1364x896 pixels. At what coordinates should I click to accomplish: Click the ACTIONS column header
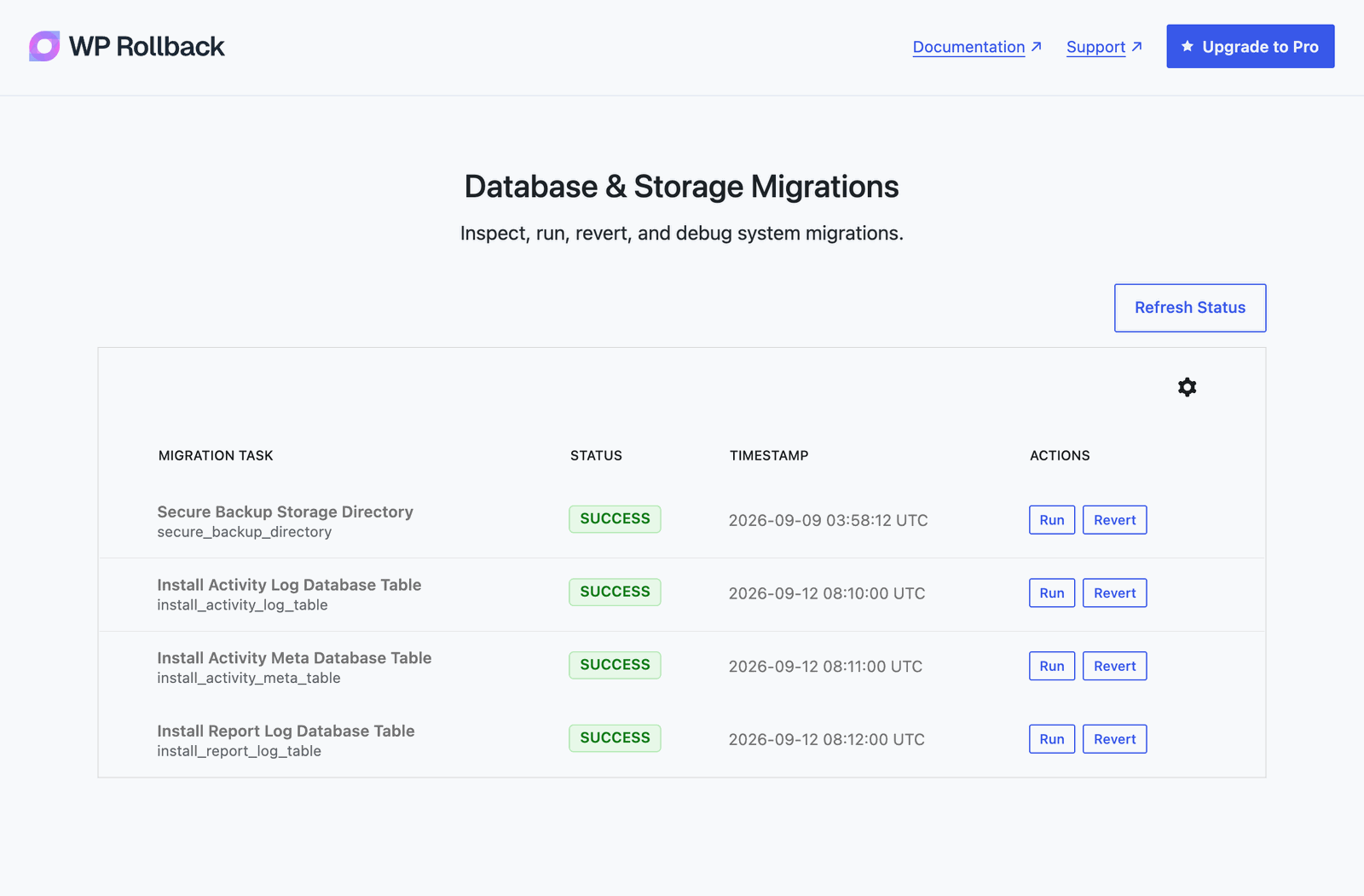click(x=1060, y=455)
